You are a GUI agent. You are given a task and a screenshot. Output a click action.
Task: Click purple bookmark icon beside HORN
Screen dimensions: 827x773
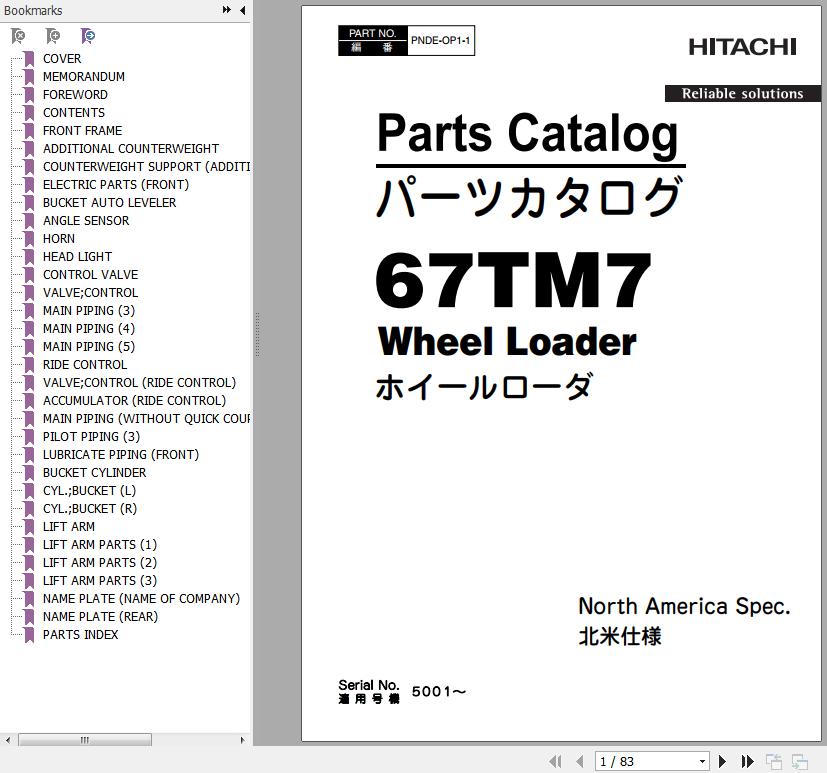[x=30, y=239]
